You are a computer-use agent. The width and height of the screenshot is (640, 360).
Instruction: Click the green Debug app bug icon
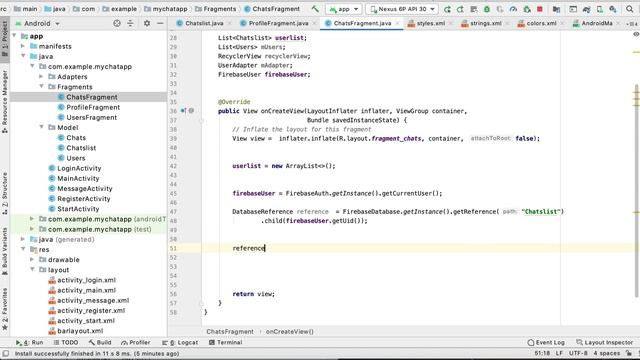coord(487,9)
